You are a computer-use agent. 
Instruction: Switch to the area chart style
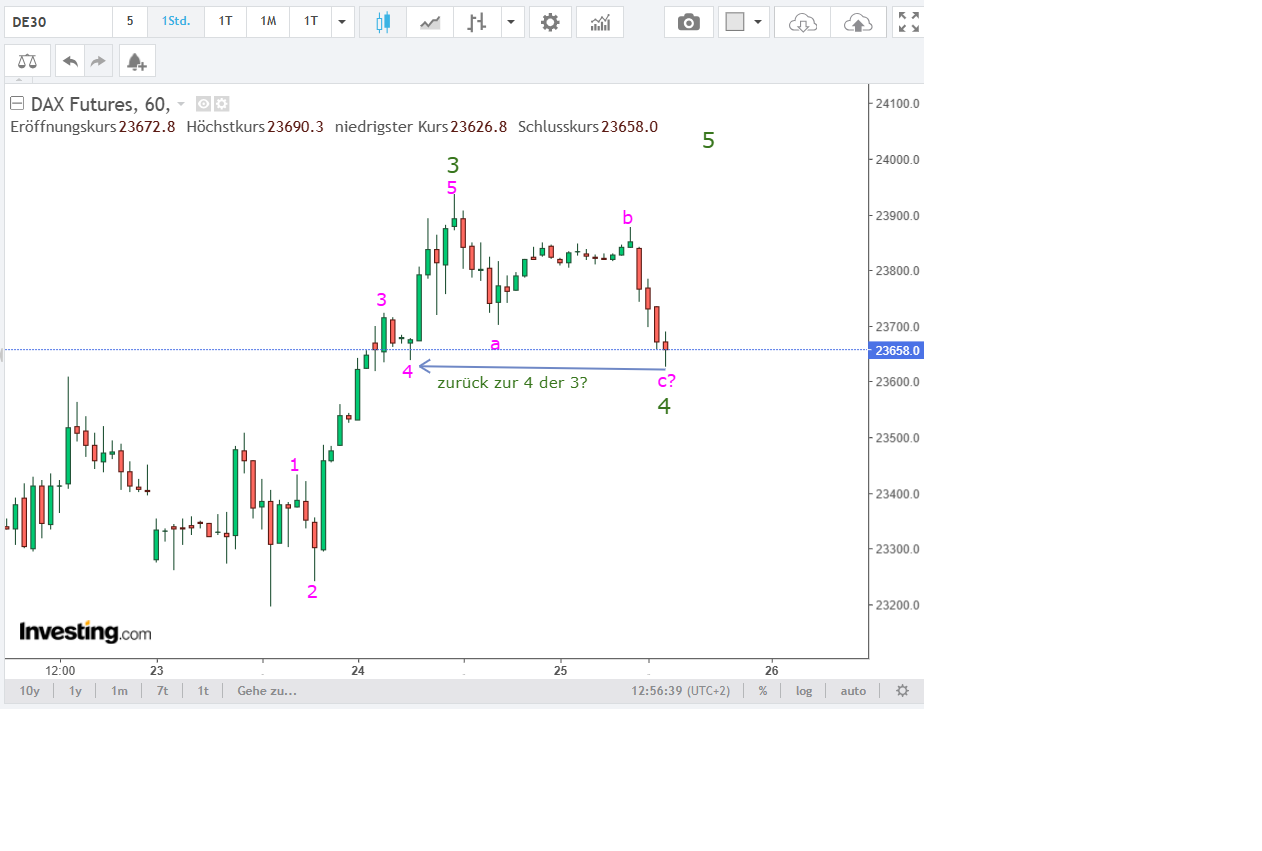pos(430,22)
